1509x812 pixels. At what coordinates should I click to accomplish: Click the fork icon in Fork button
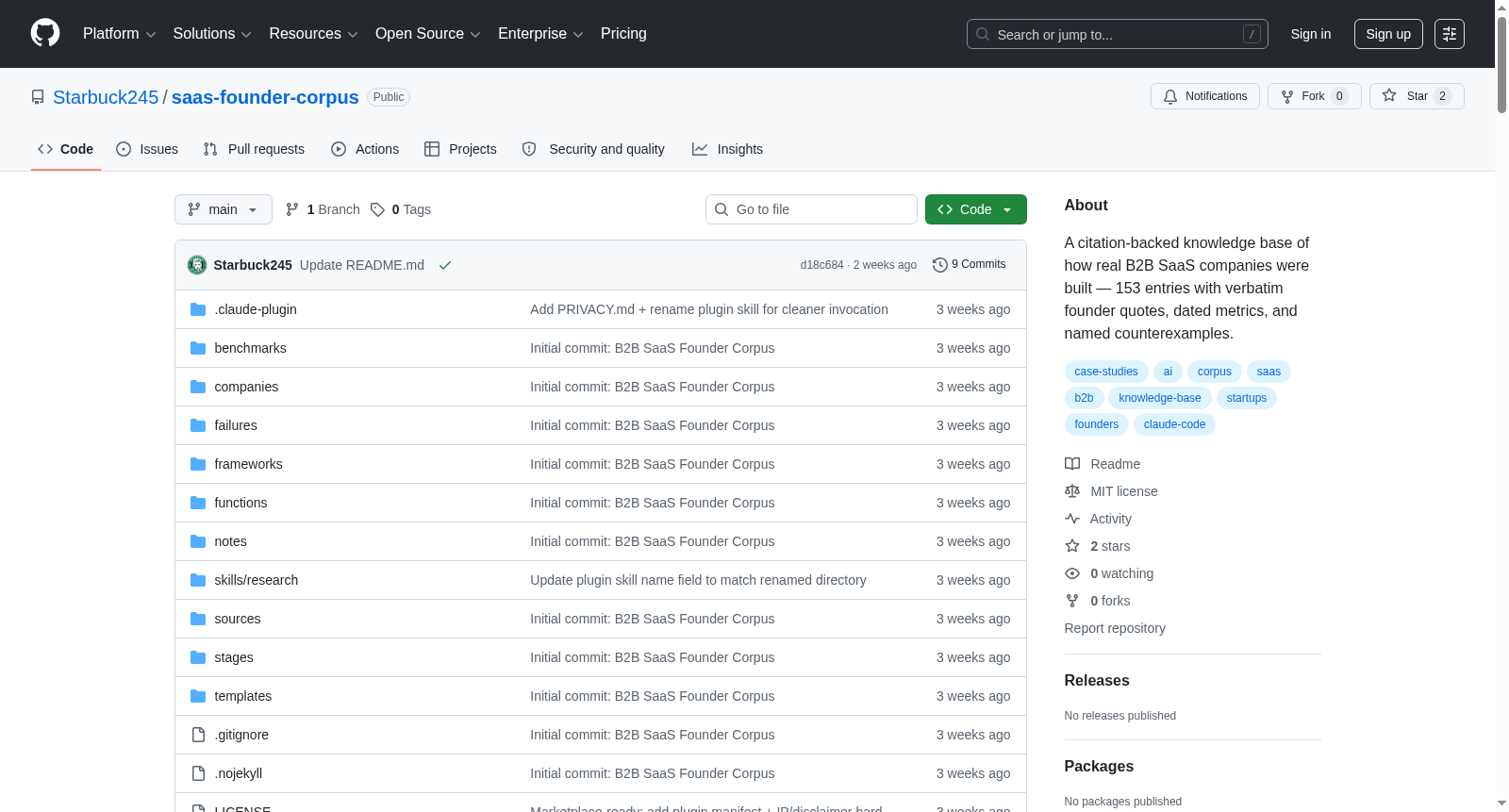(x=1287, y=96)
